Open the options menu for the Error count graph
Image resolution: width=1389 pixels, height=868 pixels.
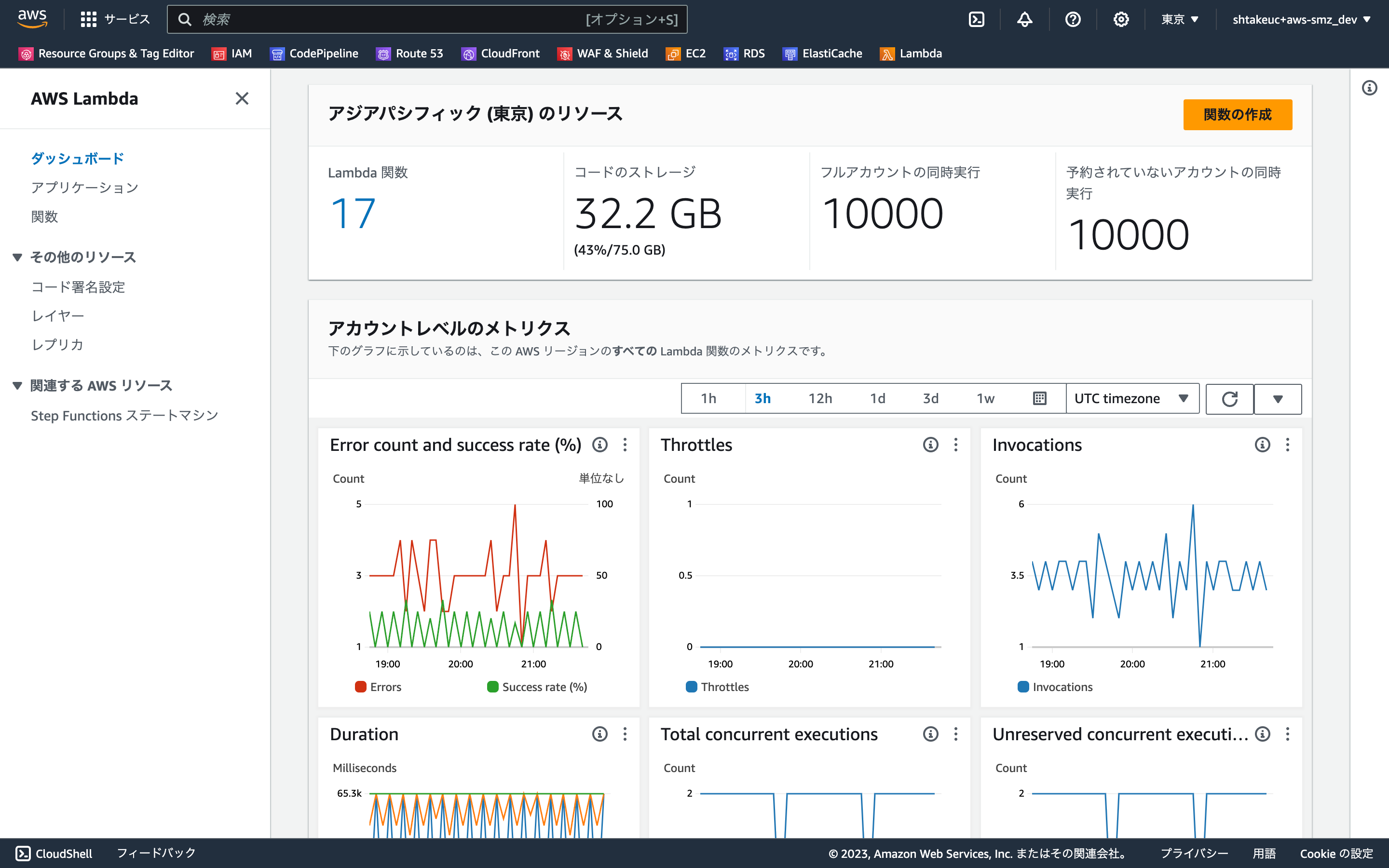[625, 445]
